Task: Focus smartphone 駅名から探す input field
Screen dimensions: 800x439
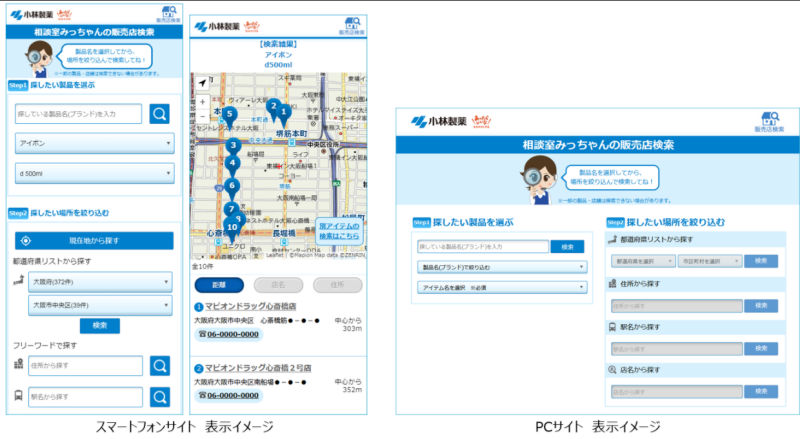Action: click(85, 397)
